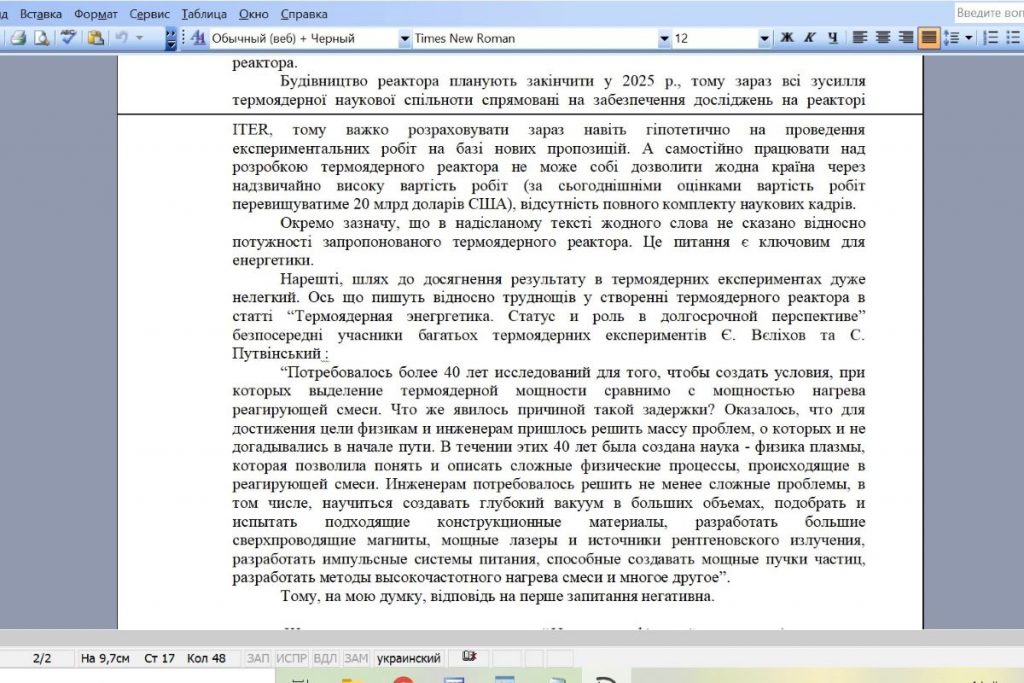
Task: Click the Paste clipboard icon
Action: (95, 38)
